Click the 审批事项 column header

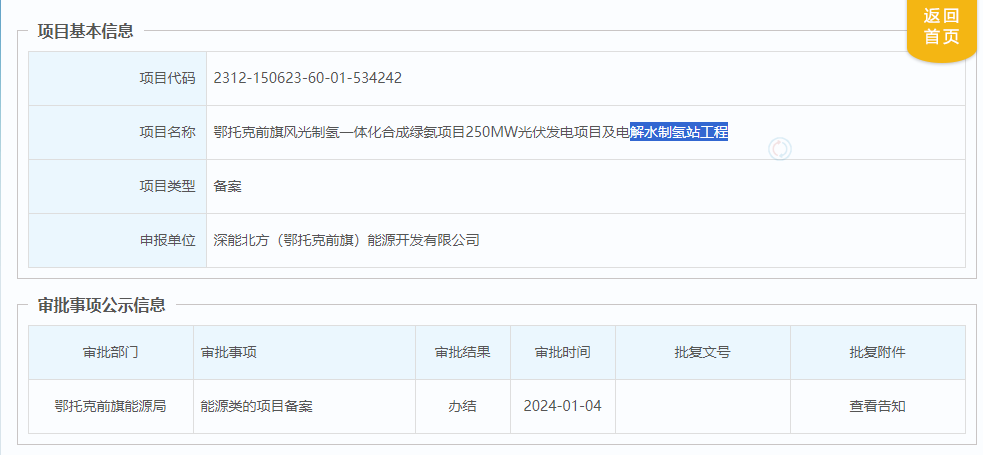(x=229, y=353)
